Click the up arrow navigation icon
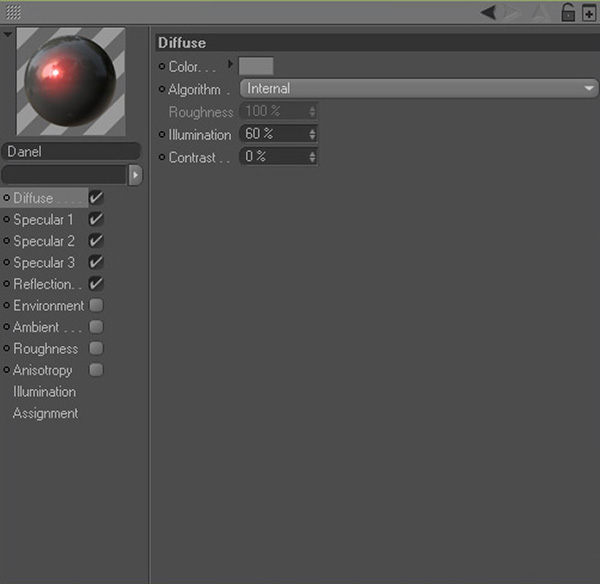 (540, 13)
